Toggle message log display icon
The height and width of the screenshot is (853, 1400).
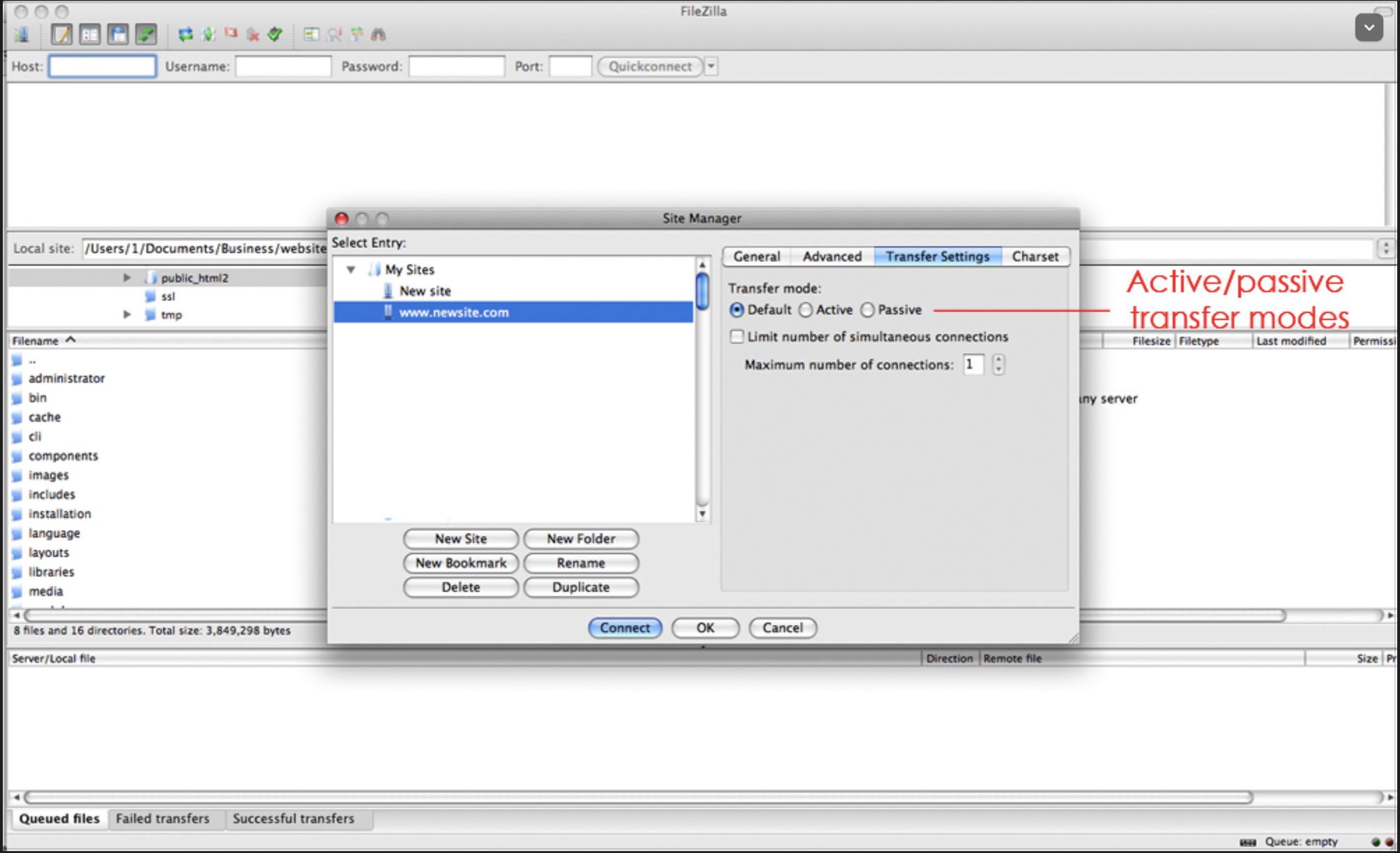click(x=61, y=34)
